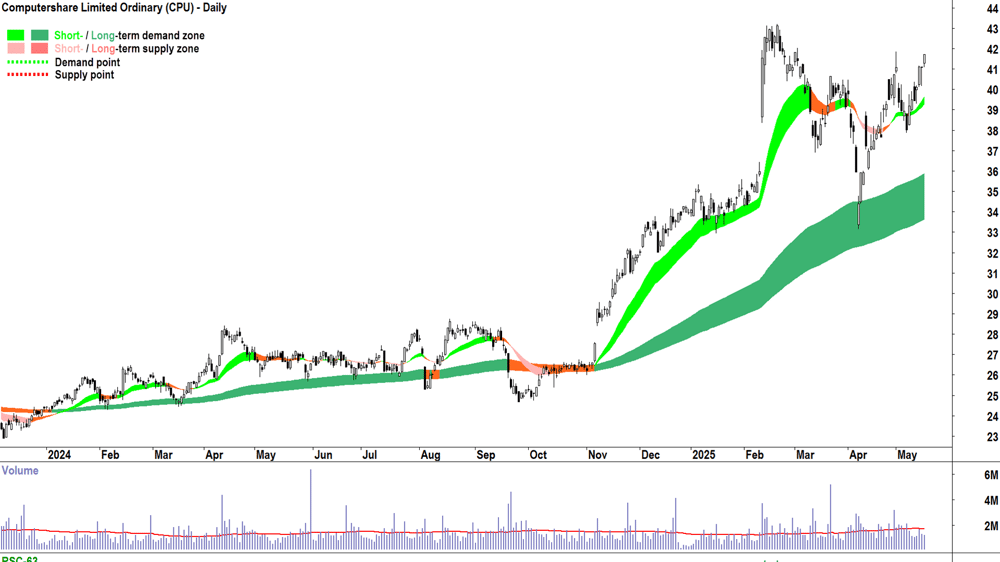The height and width of the screenshot is (562, 1000).
Task: Click the 'Demand point' legend text
Action: 87,62
